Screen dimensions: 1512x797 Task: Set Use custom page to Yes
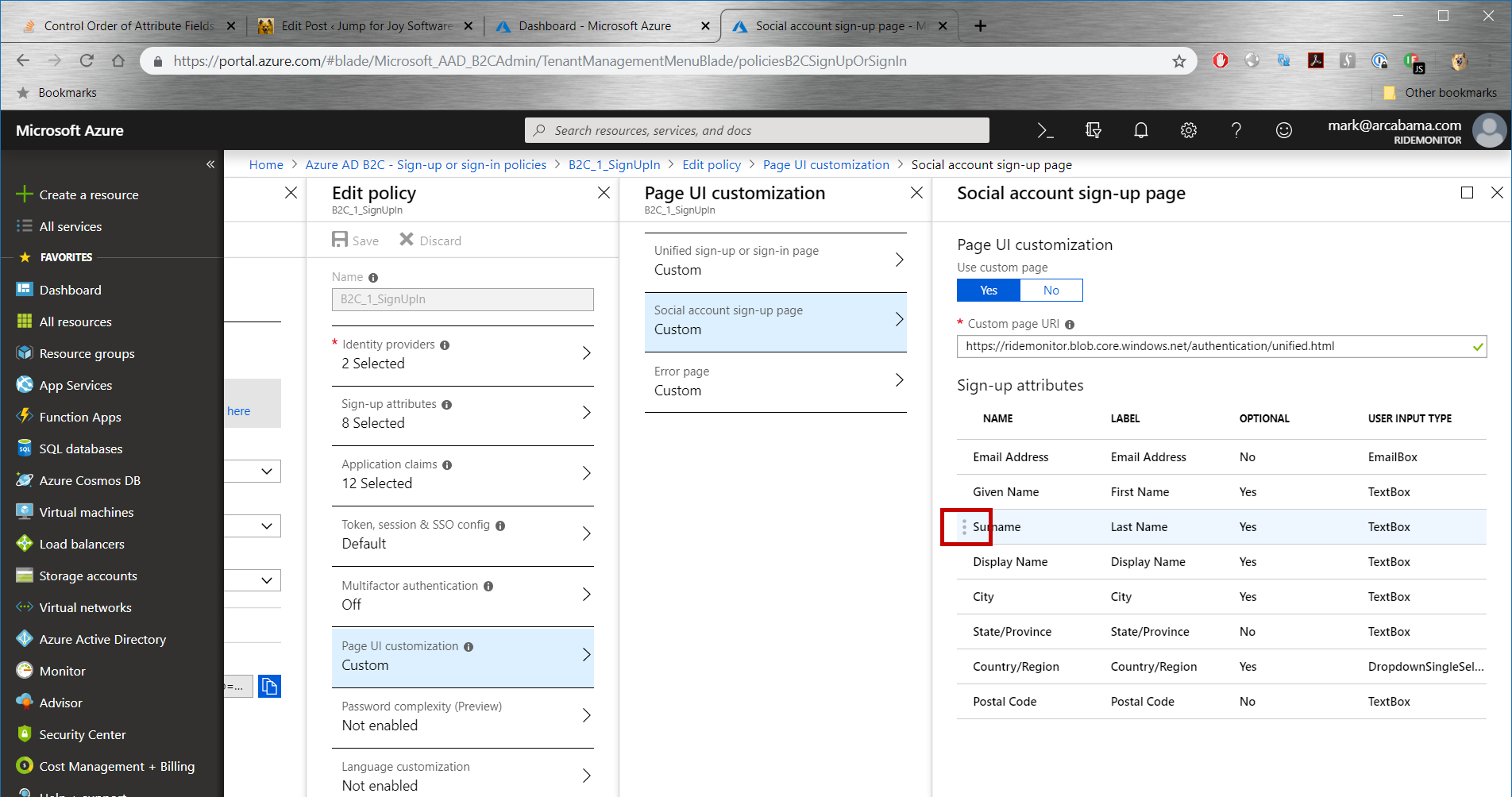[x=989, y=291]
